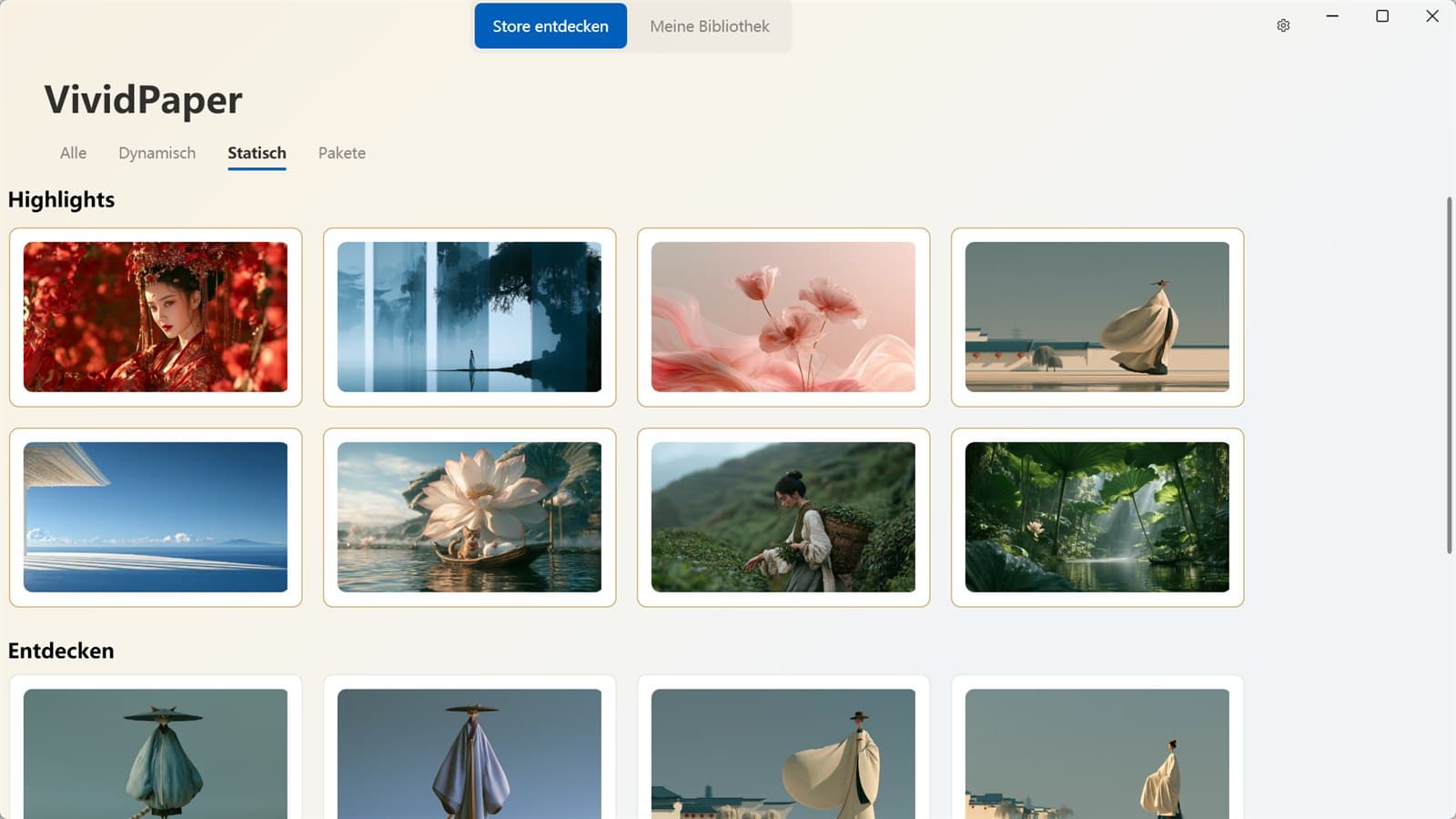Select the blue sky and sea wallpaper
This screenshot has height=819, width=1456.
click(x=156, y=517)
